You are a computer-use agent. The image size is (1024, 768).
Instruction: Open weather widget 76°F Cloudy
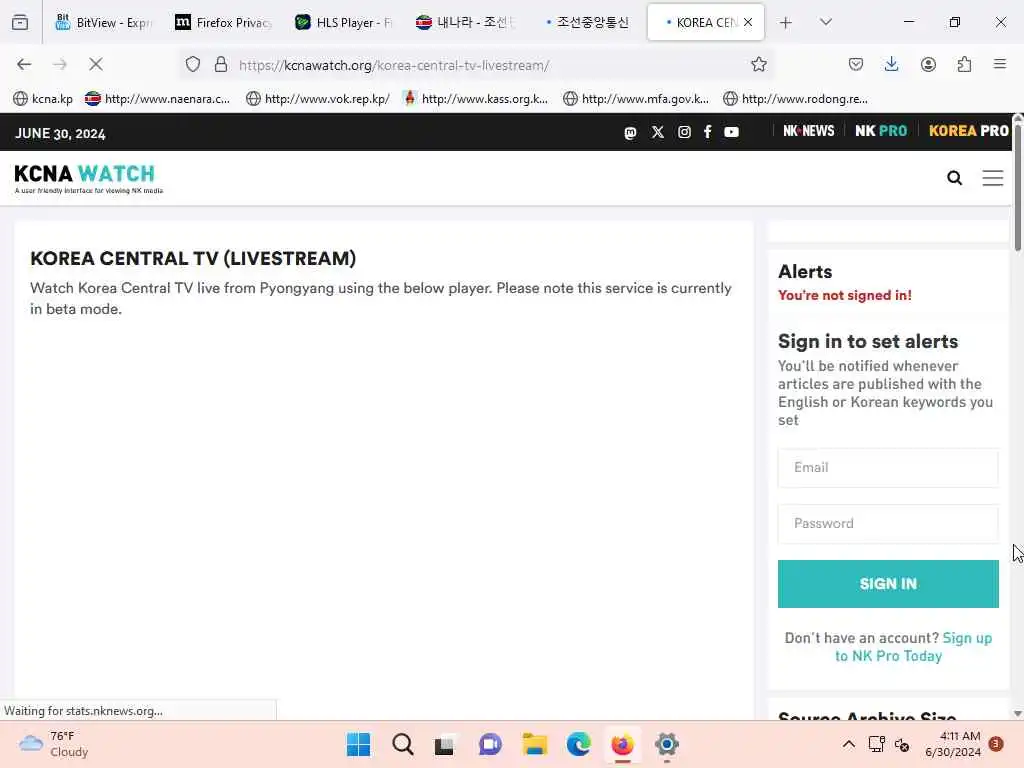point(54,744)
